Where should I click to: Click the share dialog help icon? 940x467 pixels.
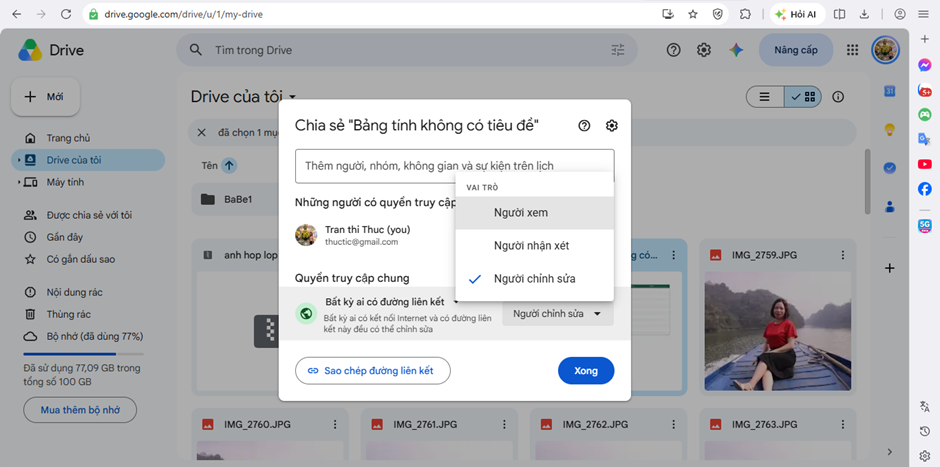click(584, 125)
